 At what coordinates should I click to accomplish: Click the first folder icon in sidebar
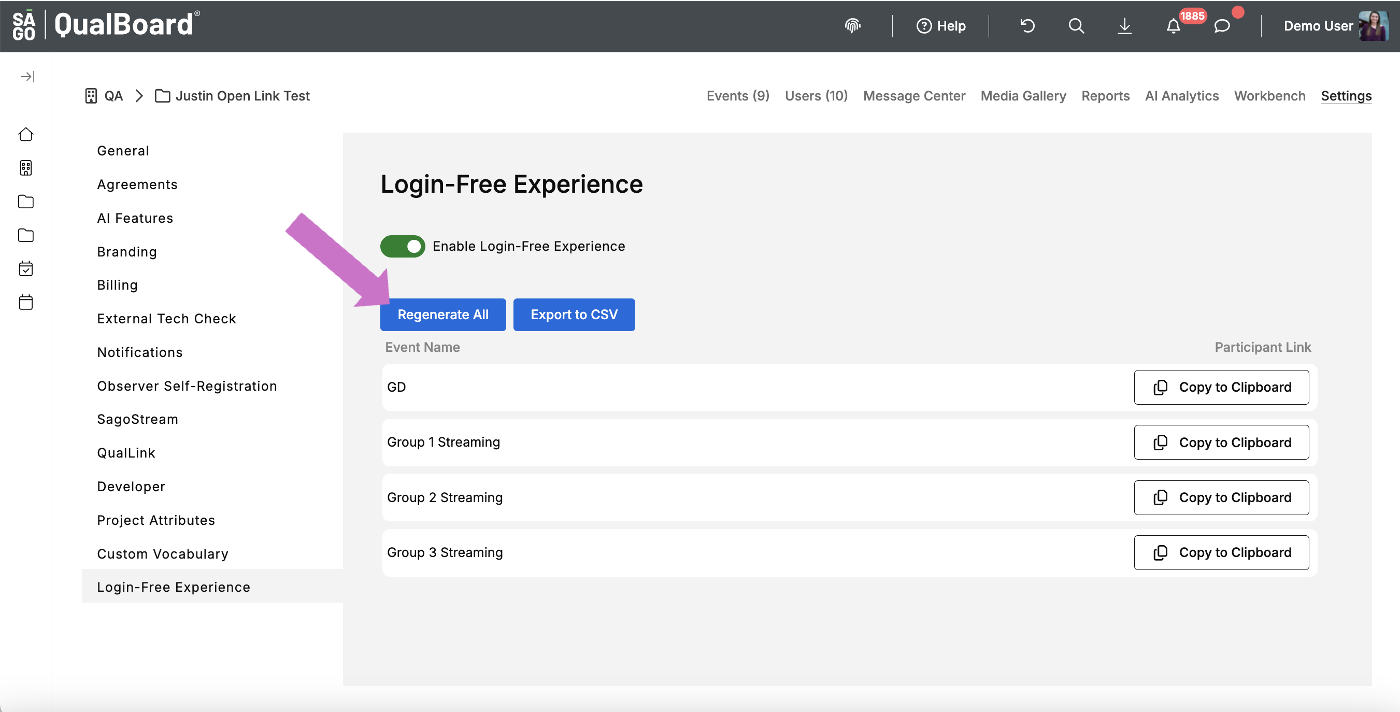point(26,202)
